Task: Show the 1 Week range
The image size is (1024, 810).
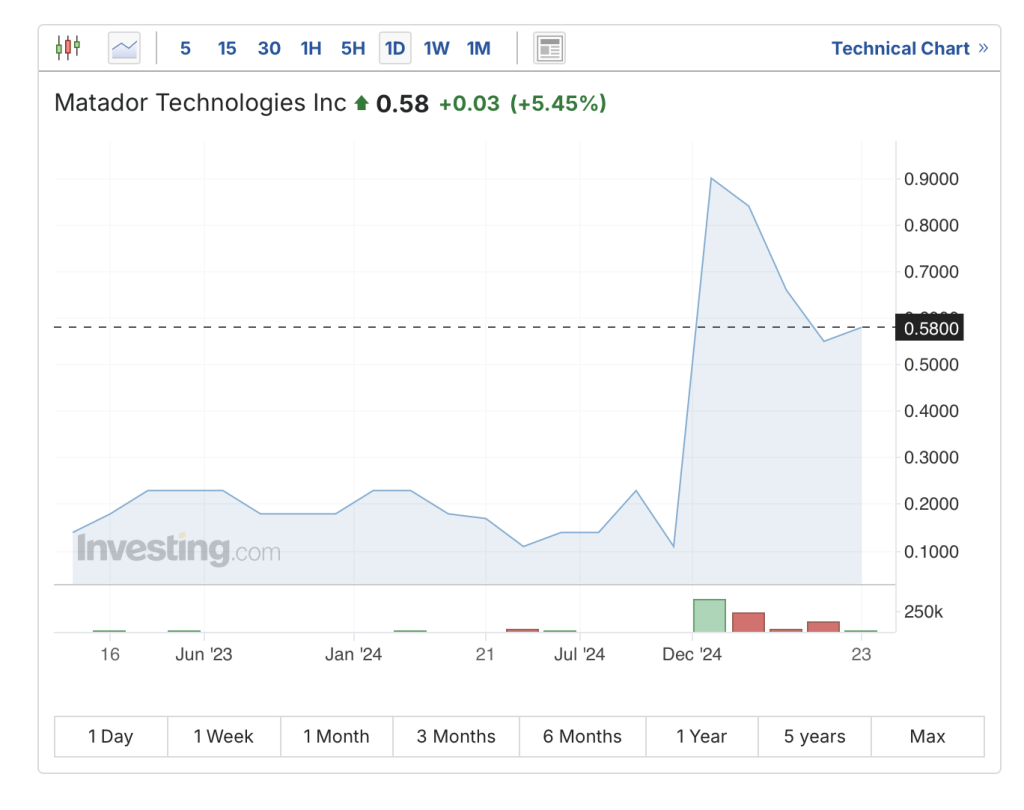Action: click(x=224, y=736)
